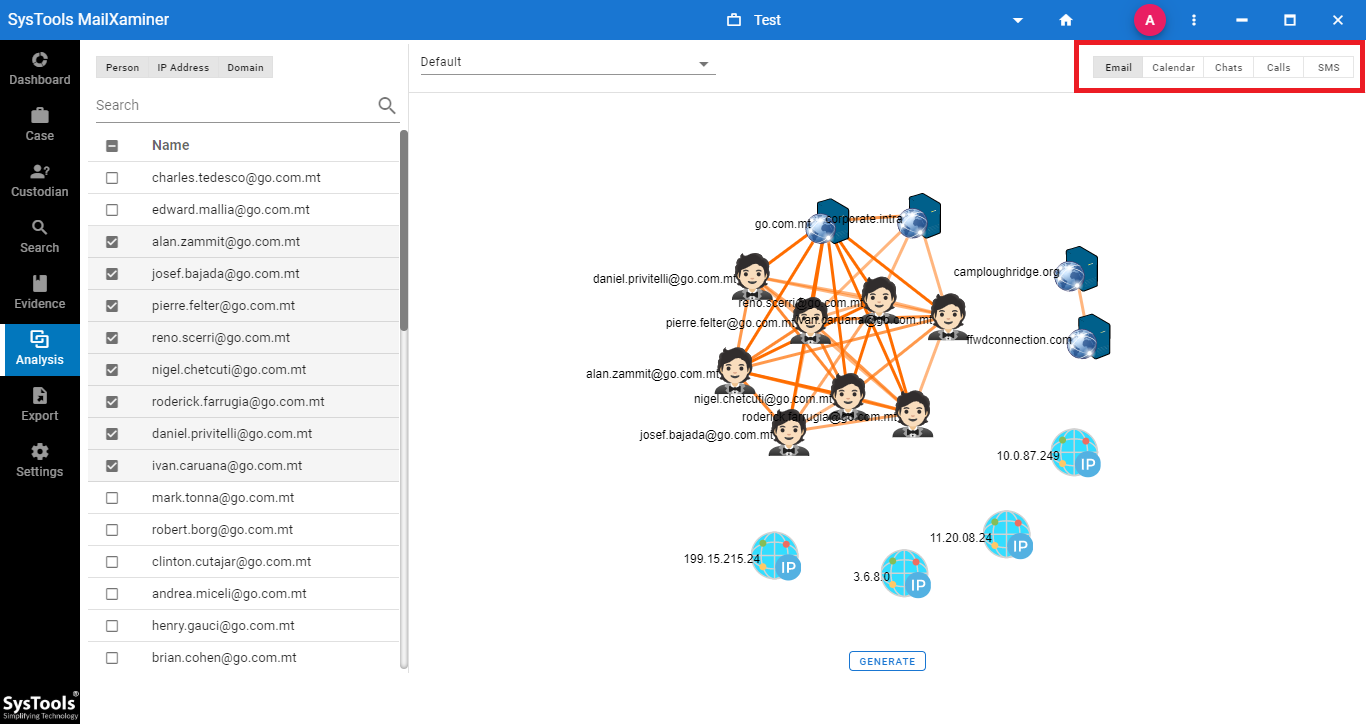Select the daniel.privitelli person node in graph
1366x724 pixels.
click(750, 277)
